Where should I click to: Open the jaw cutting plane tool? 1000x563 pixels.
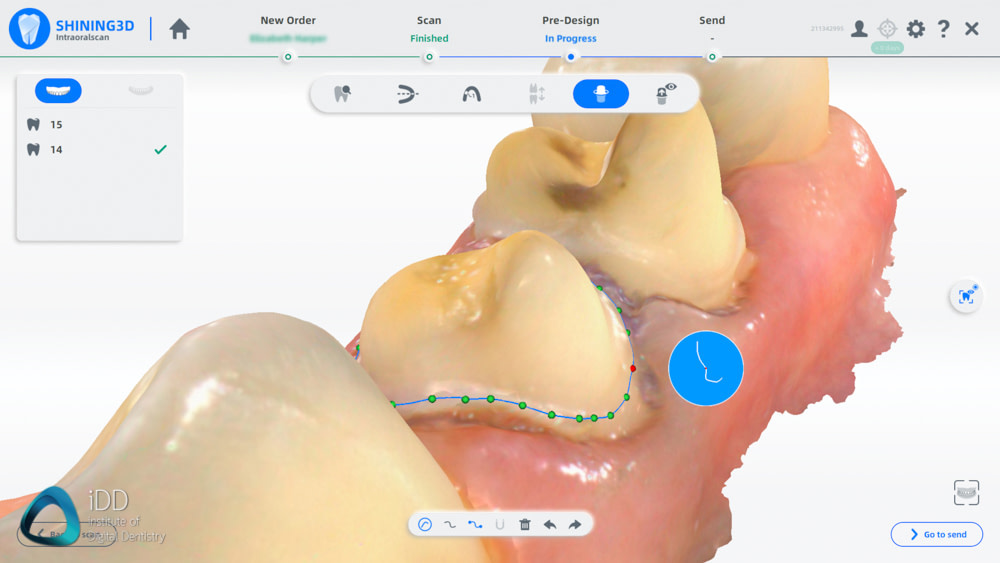407,94
